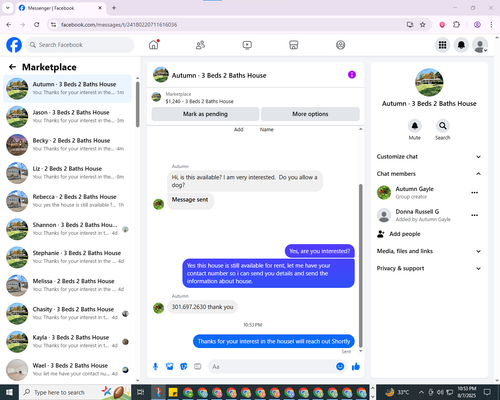Open Windows Task View
The height and width of the screenshot is (400, 500).
pos(141,392)
